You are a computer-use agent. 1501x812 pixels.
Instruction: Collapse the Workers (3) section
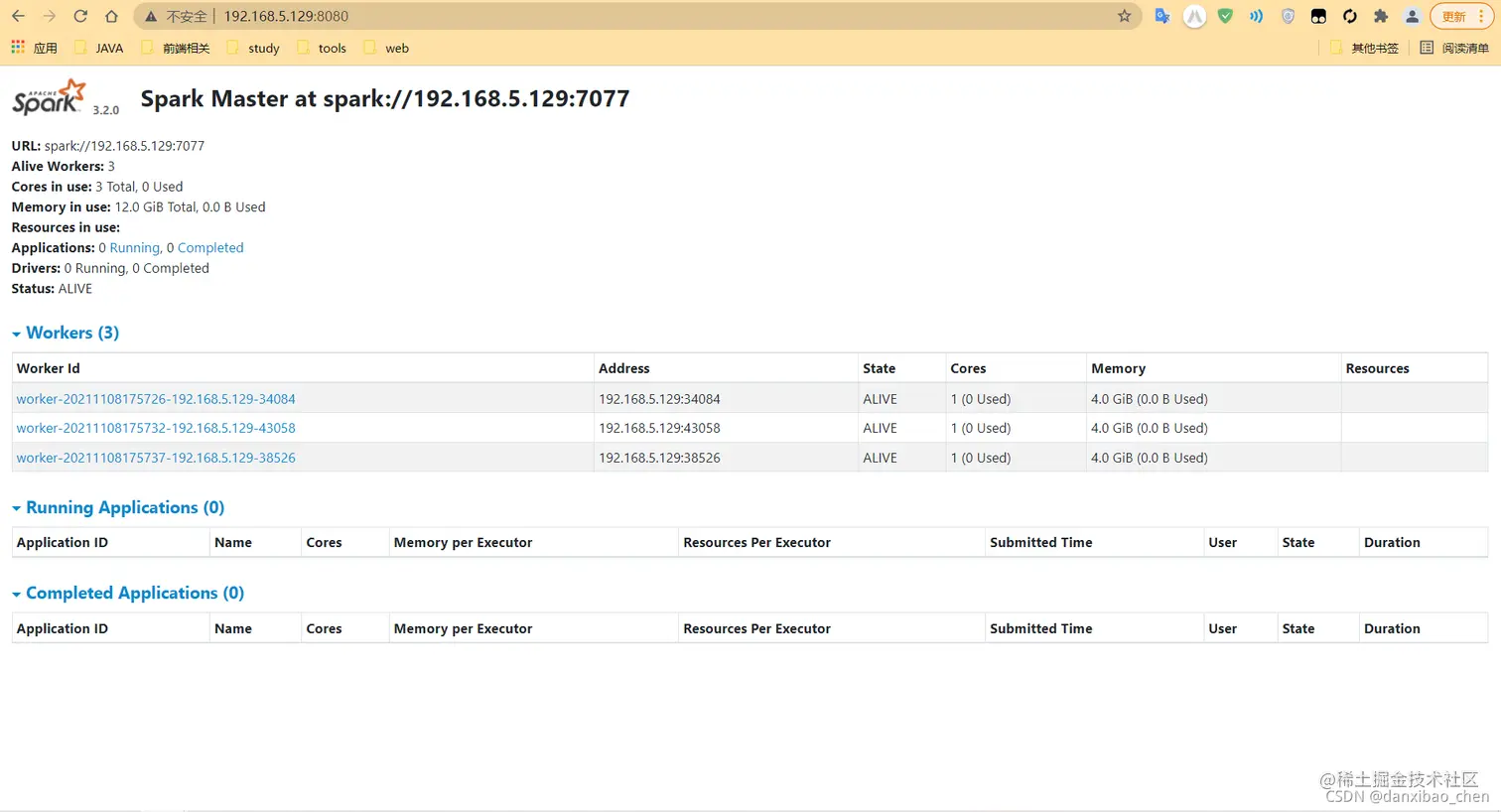pyautogui.click(x=66, y=333)
